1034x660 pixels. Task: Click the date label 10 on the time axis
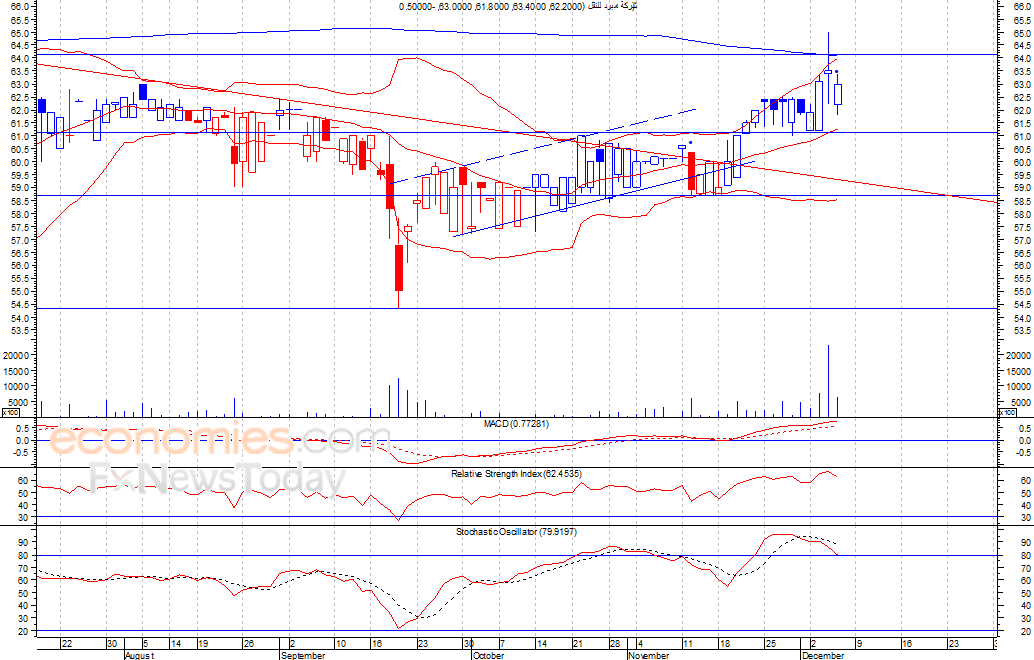[x=340, y=644]
